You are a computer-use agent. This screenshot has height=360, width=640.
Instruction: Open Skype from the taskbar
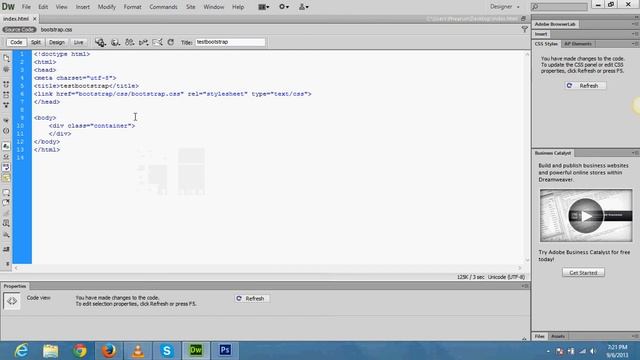coord(167,350)
